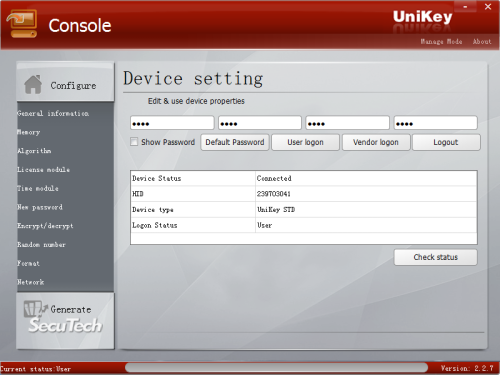This screenshot has height=375, width=500.
Task: Open the About link
Action: click(x=482, y=42)
